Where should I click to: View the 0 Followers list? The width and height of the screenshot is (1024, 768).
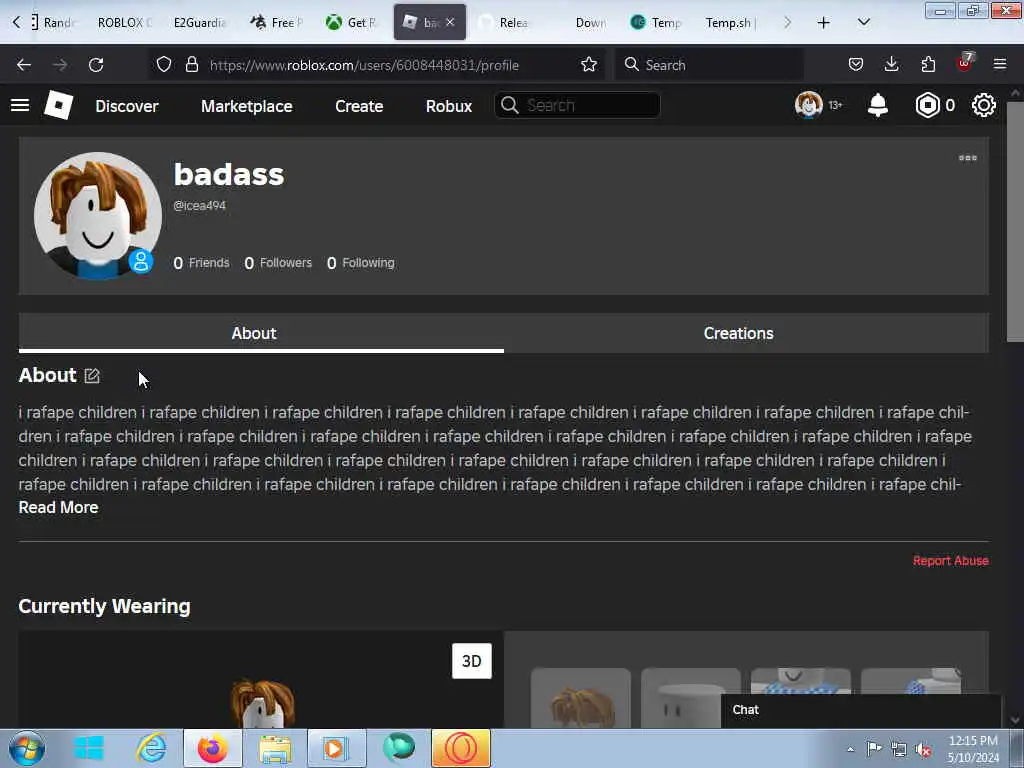point(278,263)
